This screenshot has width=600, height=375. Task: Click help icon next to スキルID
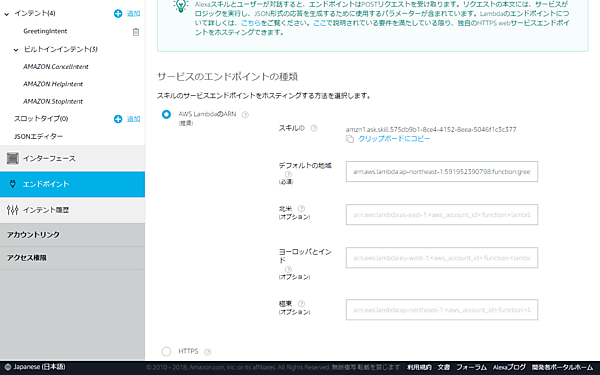tap(314, 128)
